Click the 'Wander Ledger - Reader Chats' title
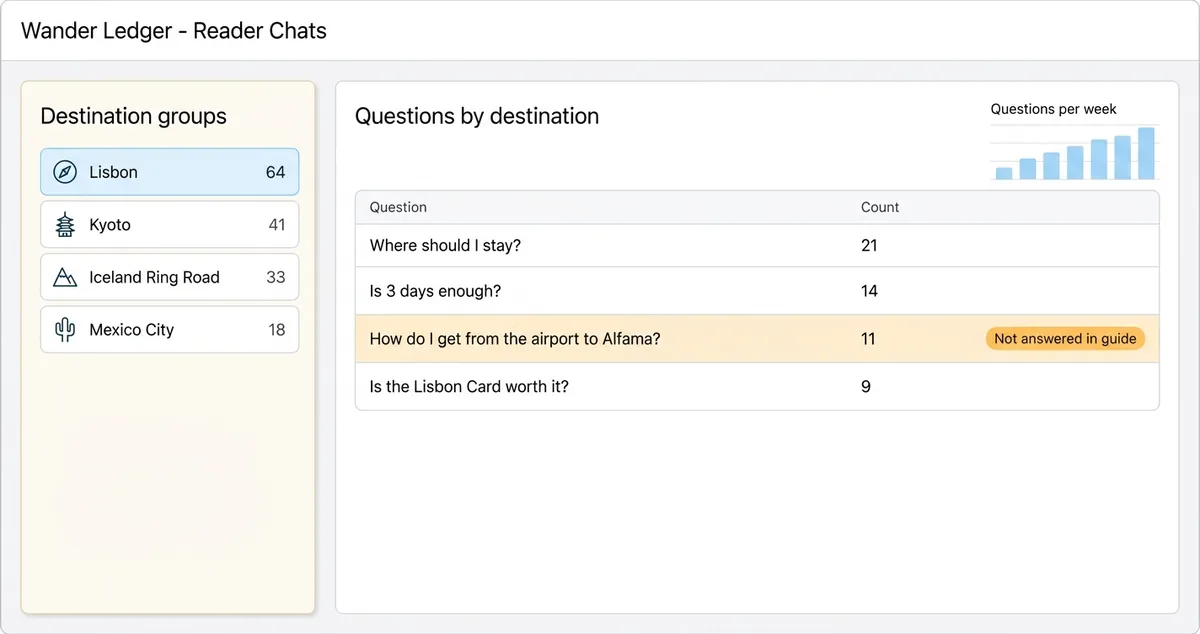 (174, 30)
